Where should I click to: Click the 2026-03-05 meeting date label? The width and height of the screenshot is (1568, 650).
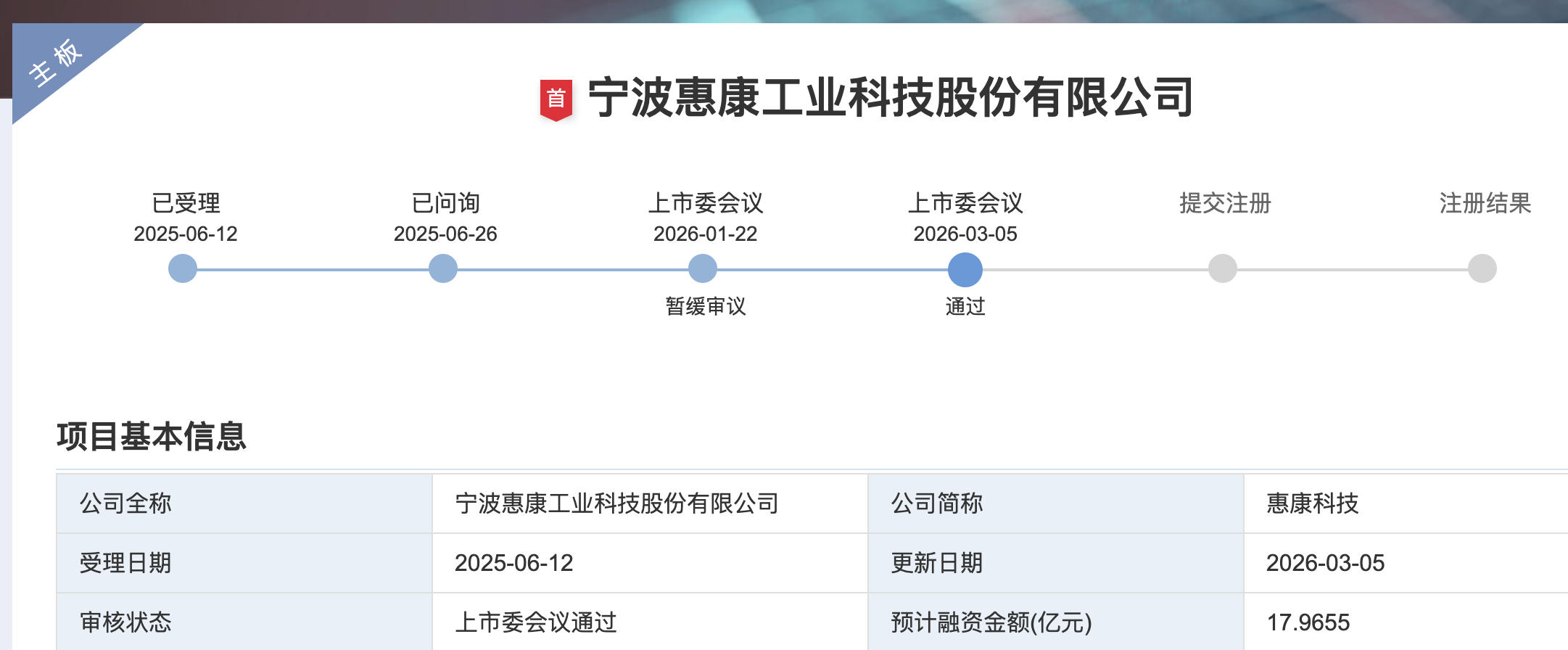pos(965,234)
